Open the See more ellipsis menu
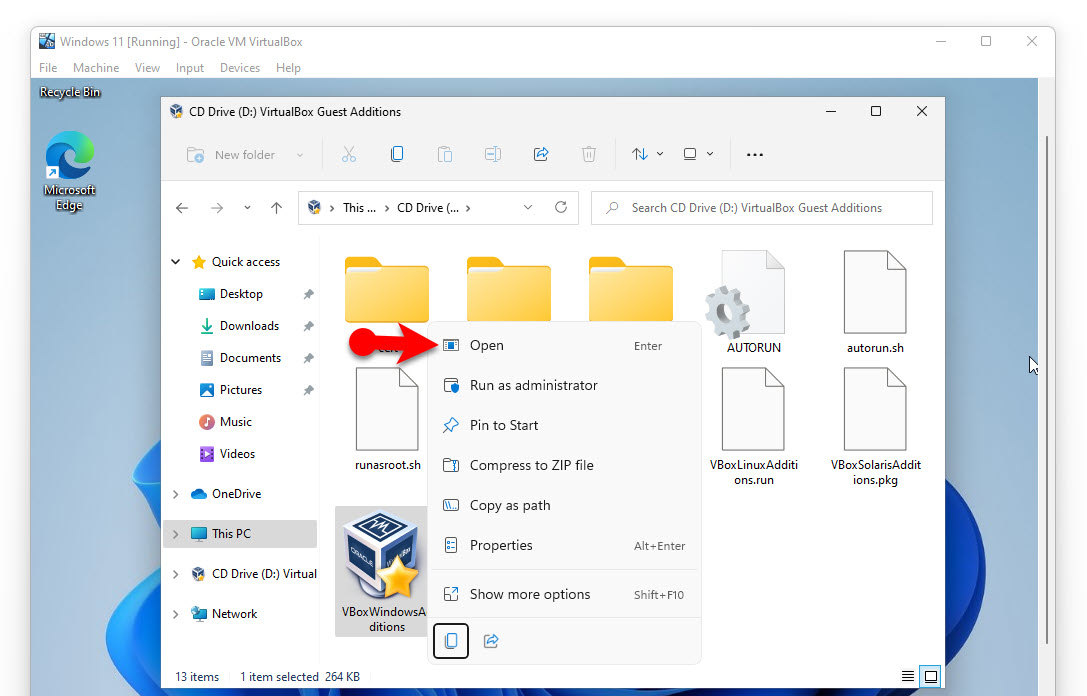The height and width of the screenshot is (696, 1087). (755, 154)
